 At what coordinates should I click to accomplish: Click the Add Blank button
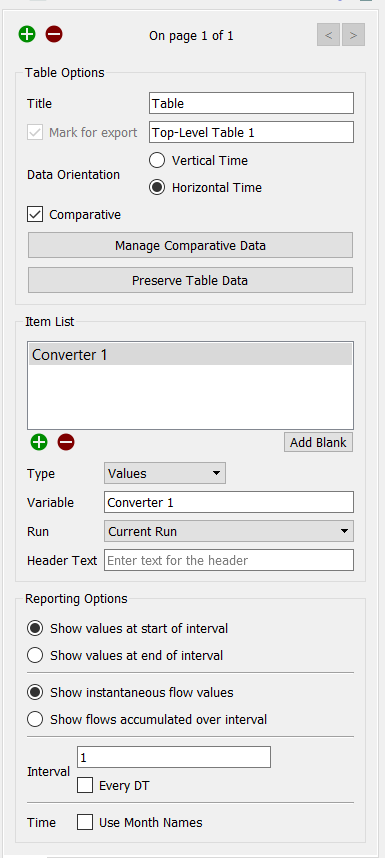318,442
